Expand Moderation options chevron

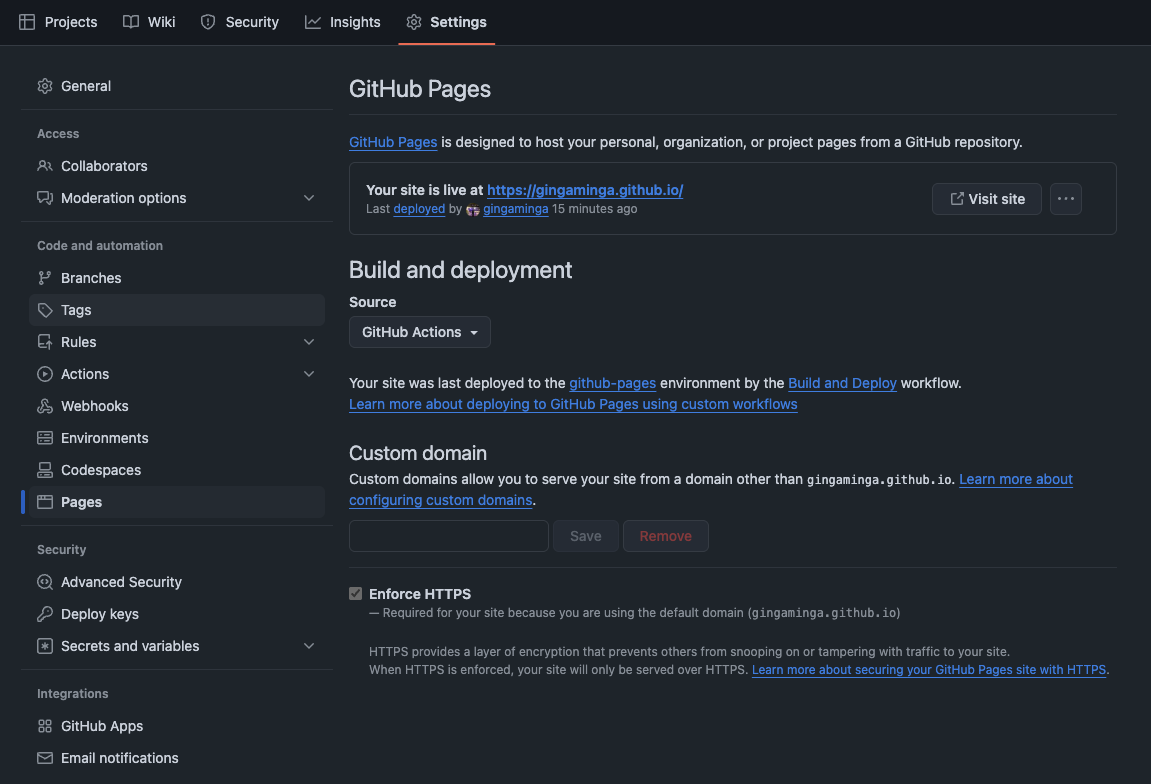point(309,198)
